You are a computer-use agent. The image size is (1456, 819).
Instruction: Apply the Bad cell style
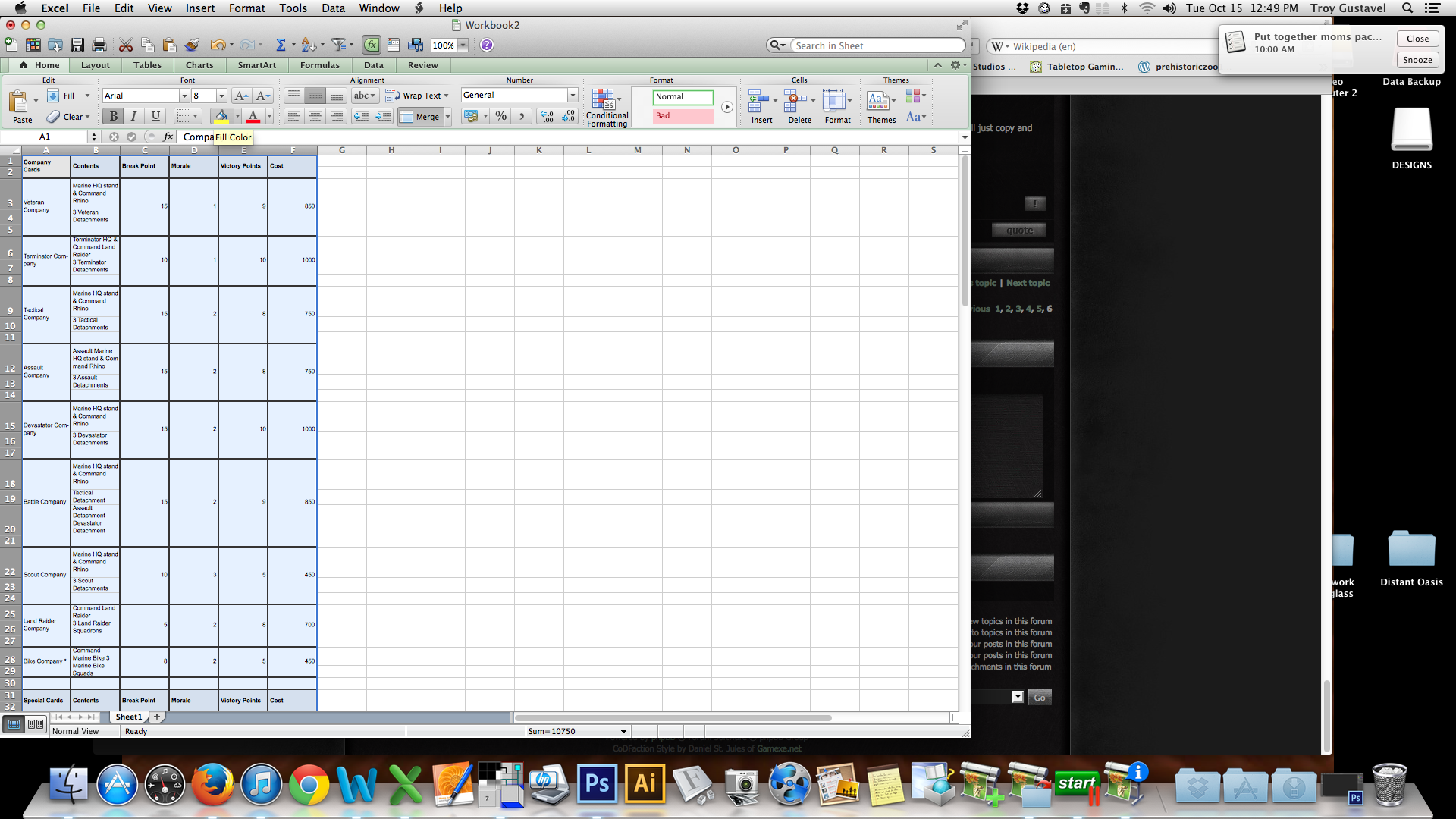click(x=682, y=116)
